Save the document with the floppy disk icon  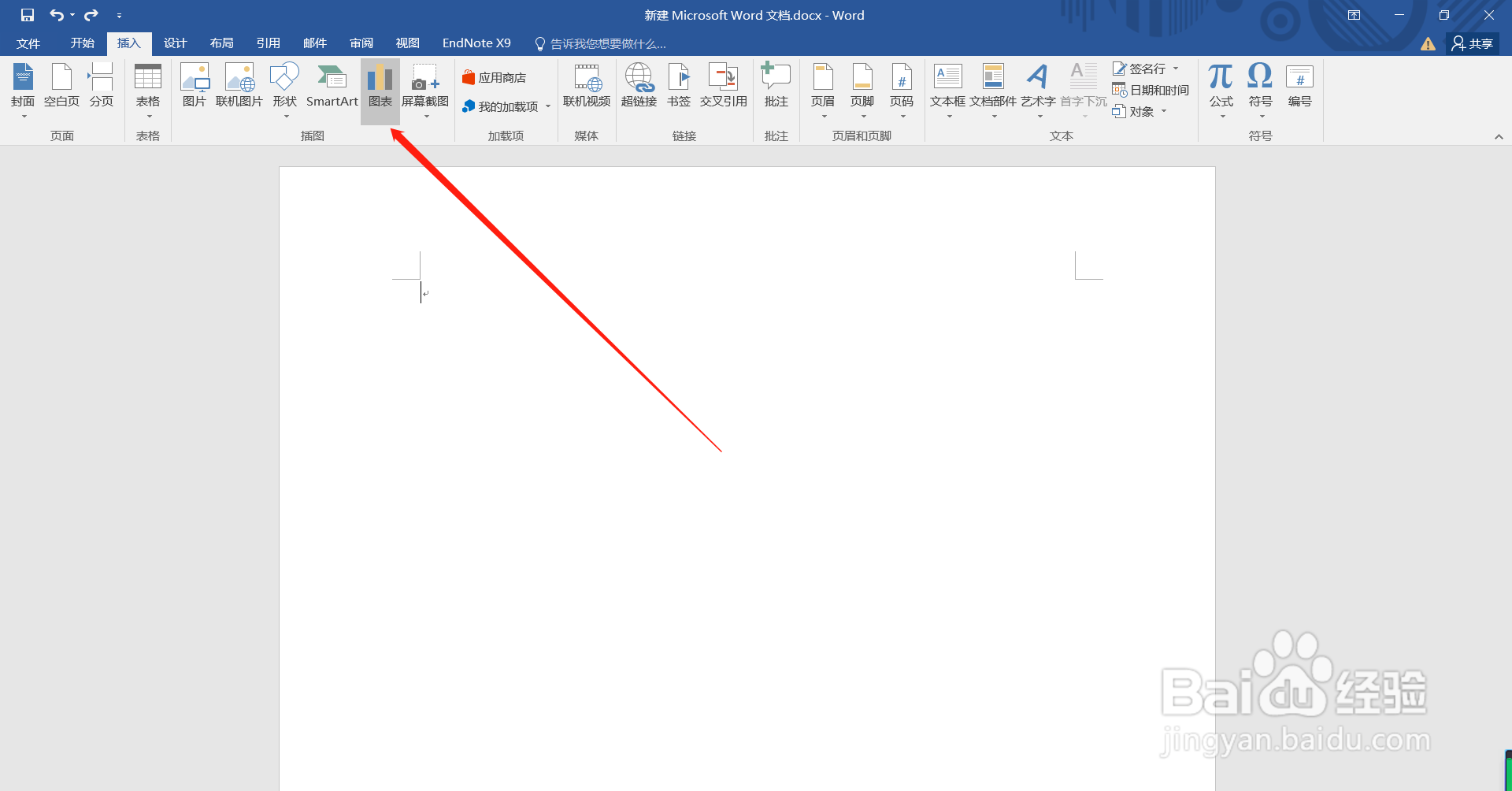coord(28,15)
